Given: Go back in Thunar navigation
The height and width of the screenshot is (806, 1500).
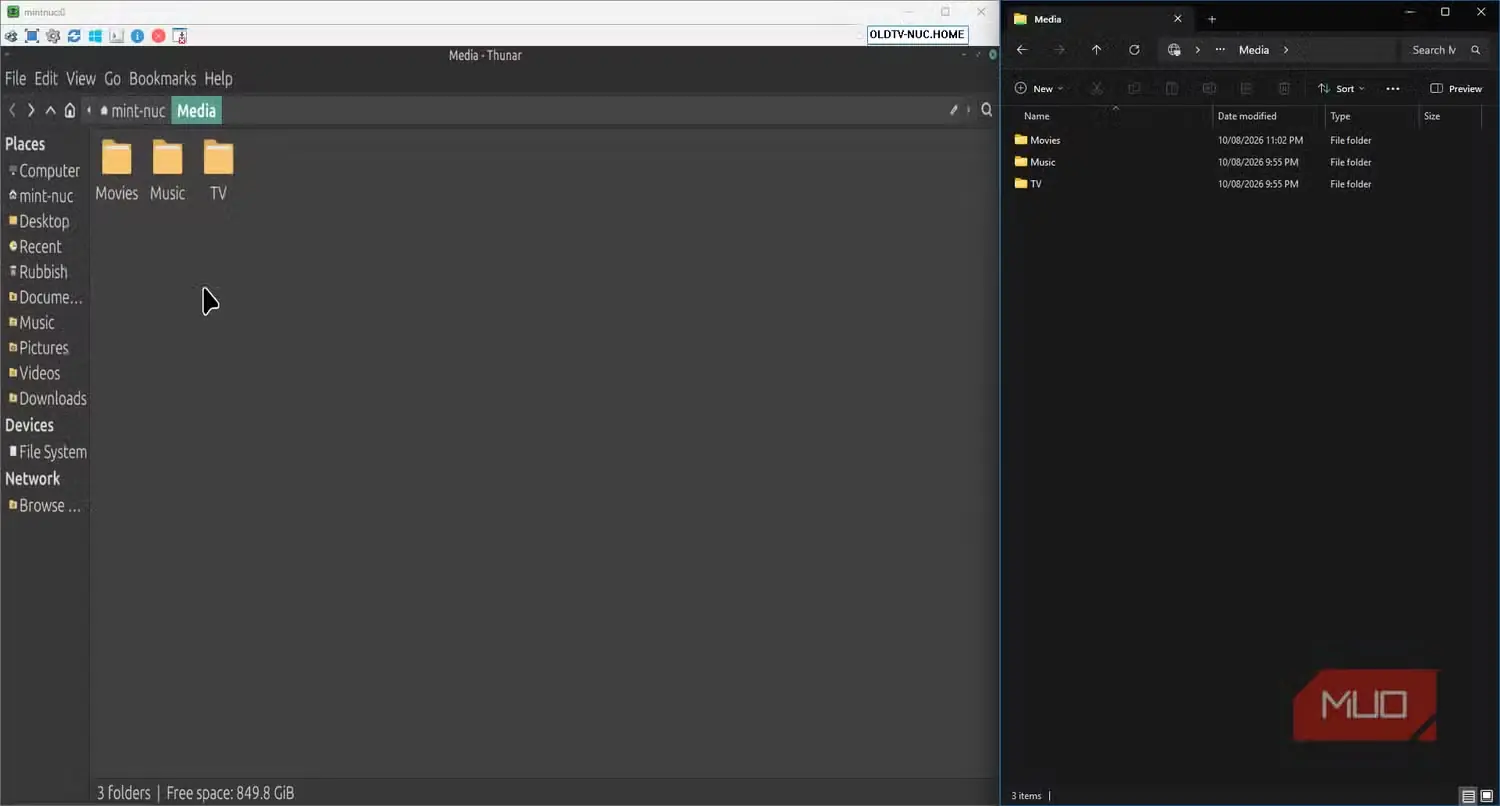Looking at the screenshot, I should click(12, 111).
